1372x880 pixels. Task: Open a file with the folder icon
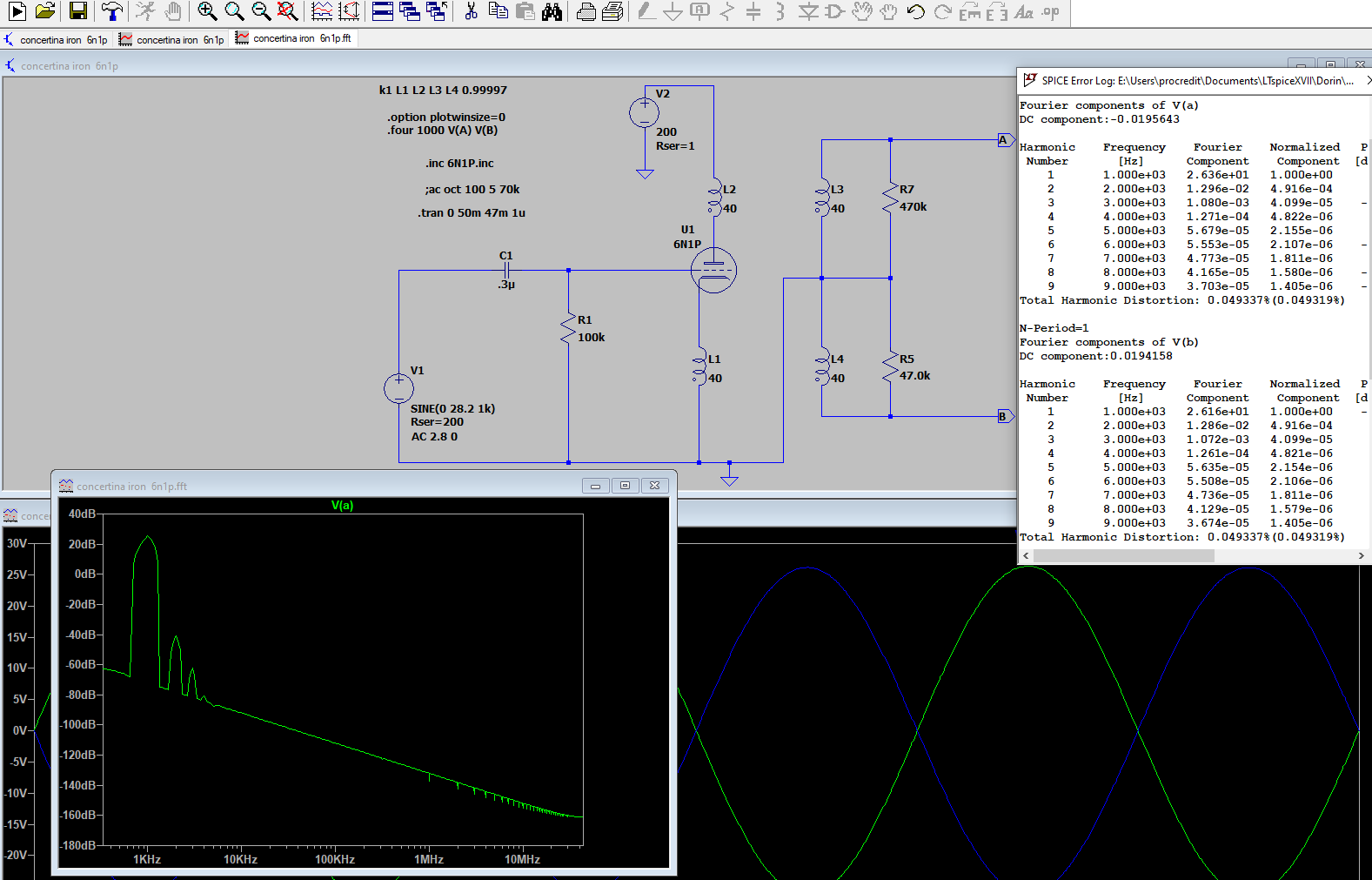[x=45, y=11]
